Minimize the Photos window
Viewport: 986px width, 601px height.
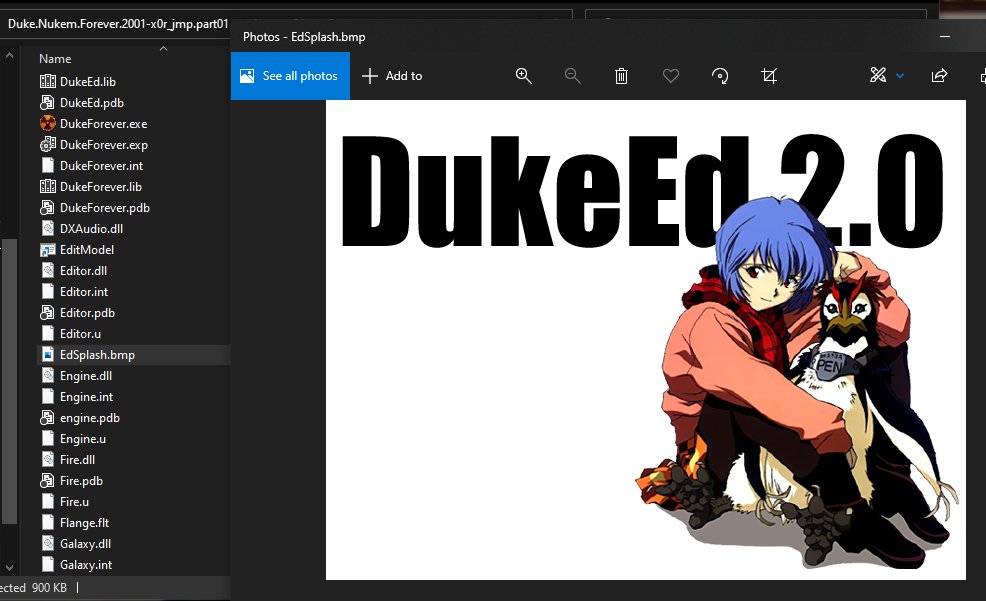click(x=944, y=36)
